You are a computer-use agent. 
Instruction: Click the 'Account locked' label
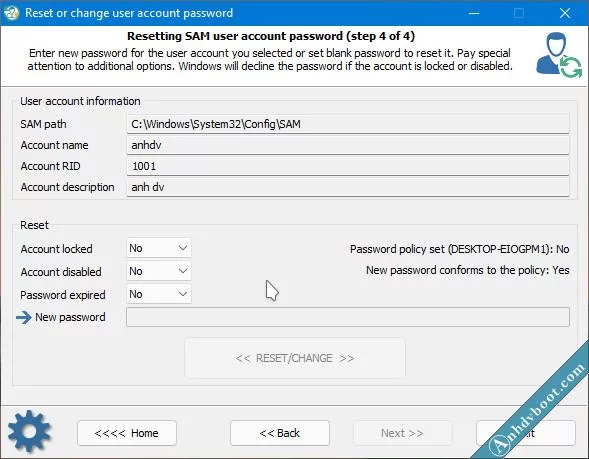[56, 249]
